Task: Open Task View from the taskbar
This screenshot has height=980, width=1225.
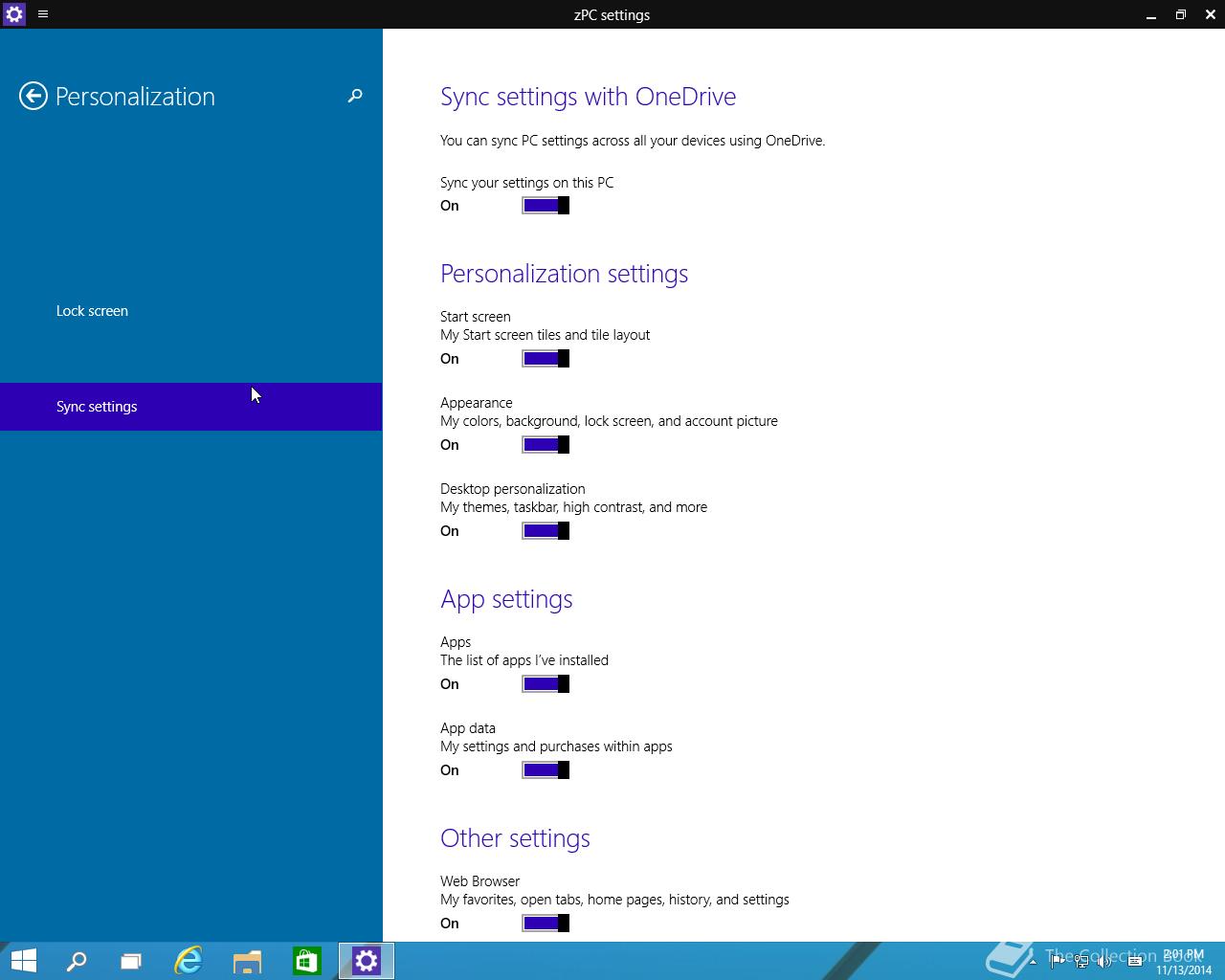Action: point(131,961)
